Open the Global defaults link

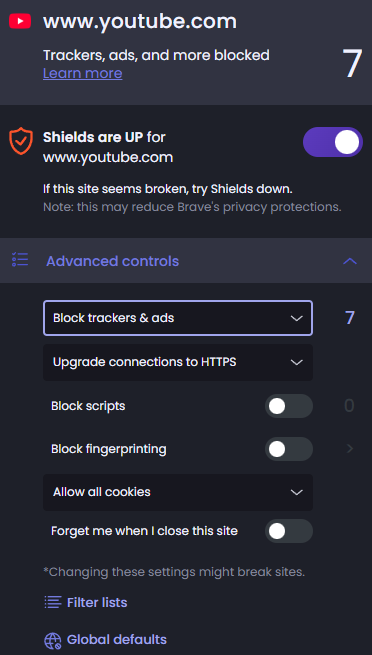click(117, 640)
